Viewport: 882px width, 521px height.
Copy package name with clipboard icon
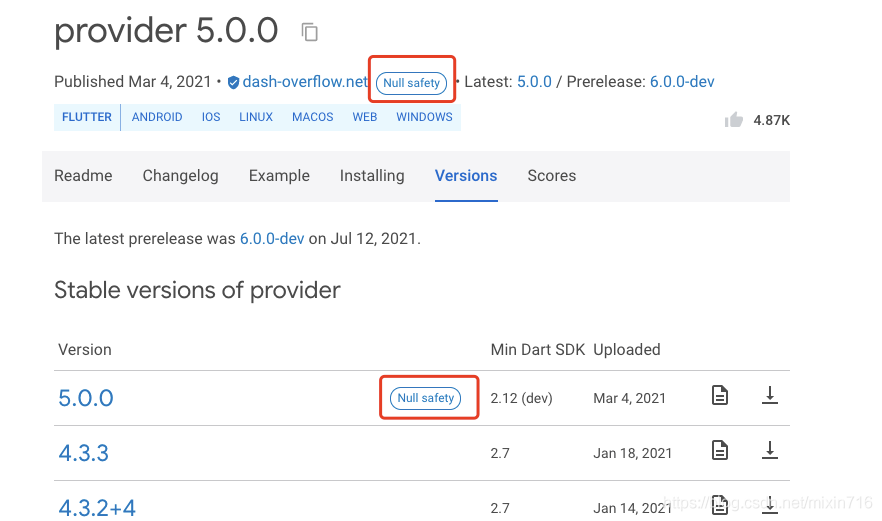310,32
